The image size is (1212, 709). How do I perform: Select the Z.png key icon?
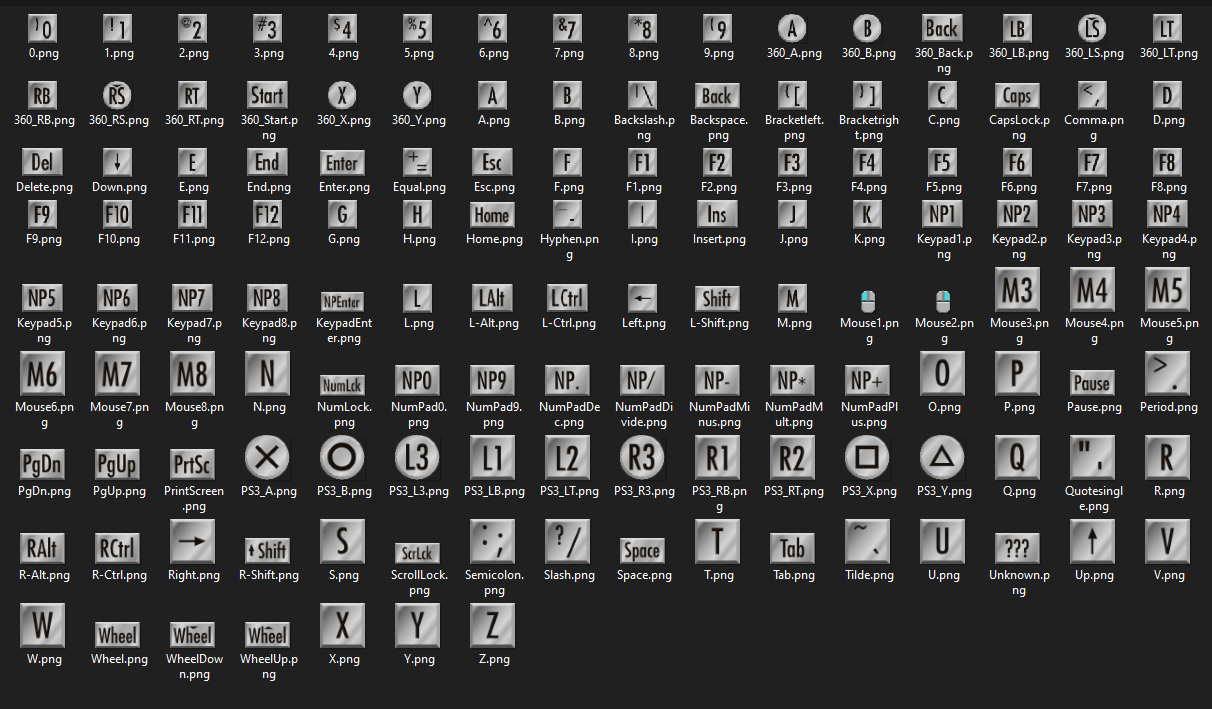tap(492, 625)
